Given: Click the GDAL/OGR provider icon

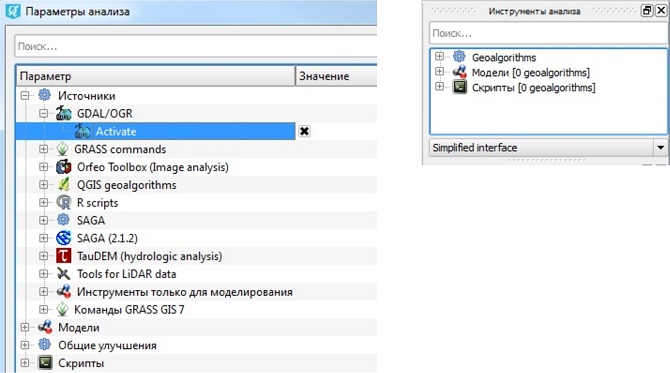Looking at the screenshot, I should tap(64, 113).
